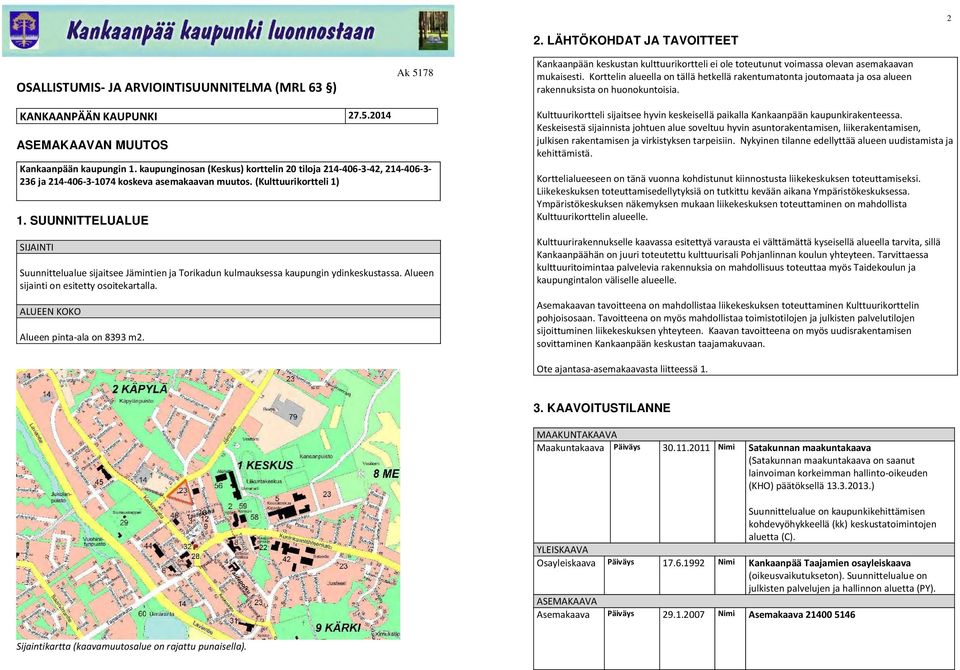
Task: Click the 'KANKAANPÄÄN KAUPUNKI' table cell
Action: pos(181,116)
